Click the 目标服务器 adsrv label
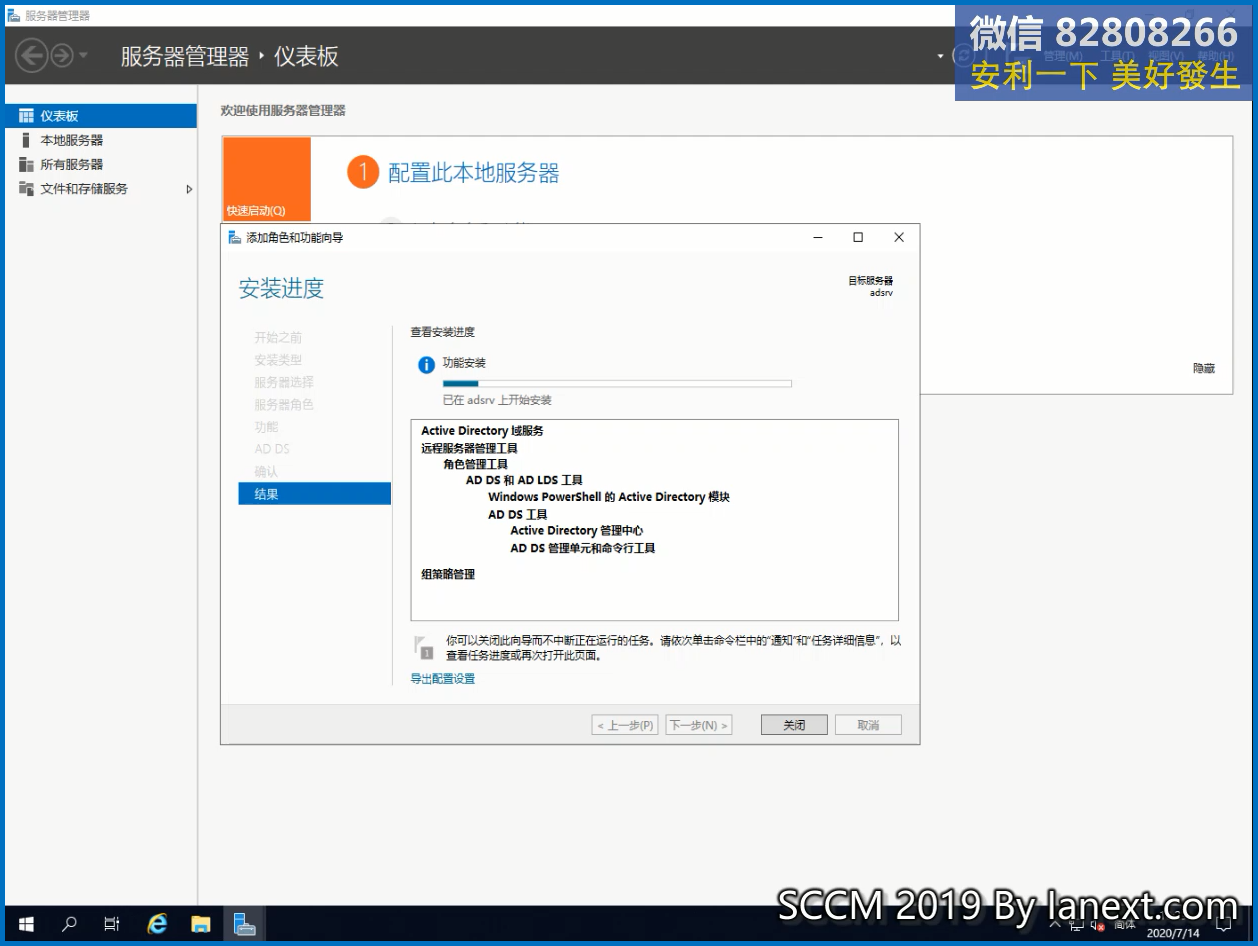This screenshot has height=946, width=1258. click(870, 287)
